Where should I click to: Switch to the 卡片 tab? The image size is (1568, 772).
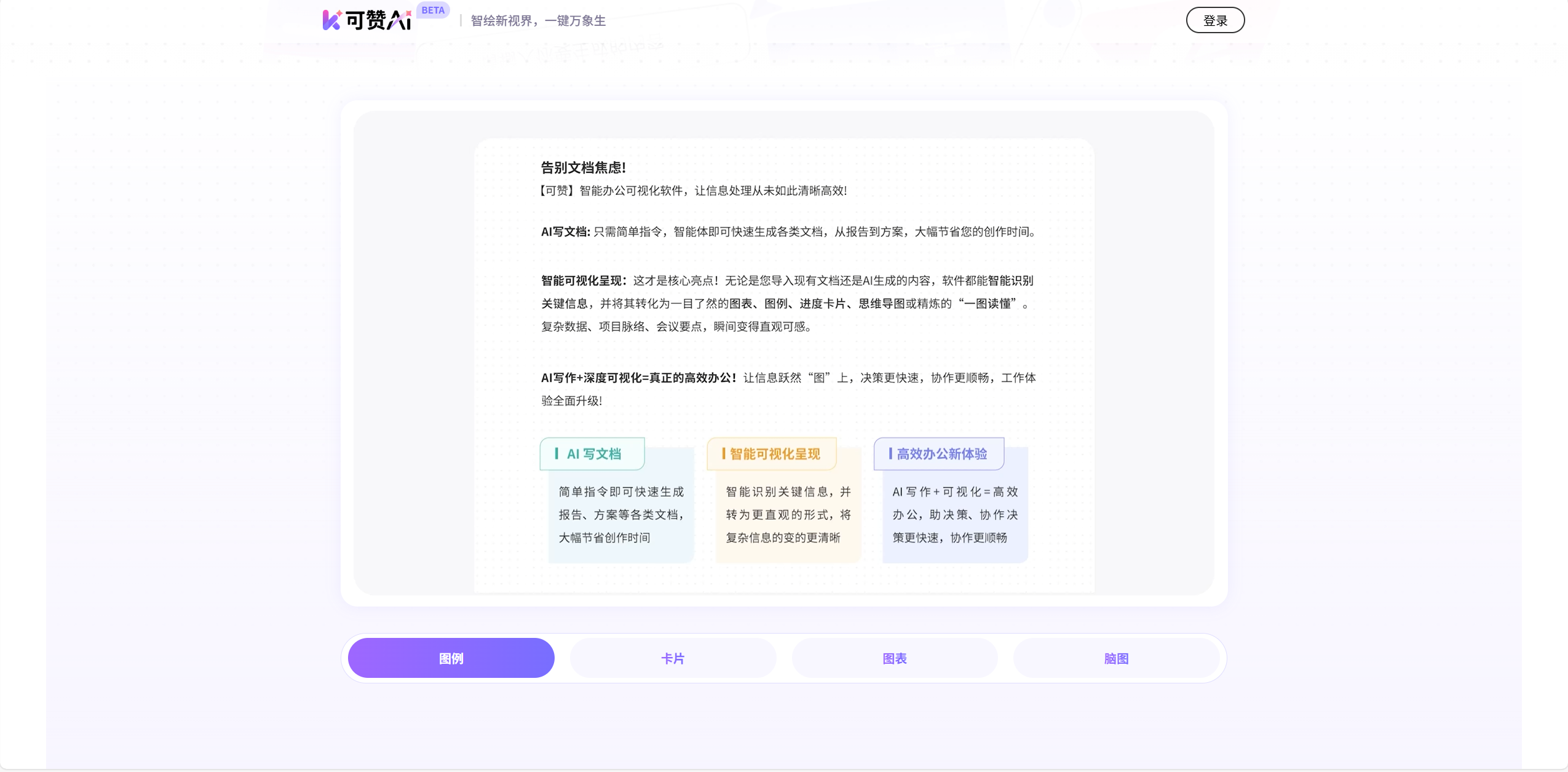point(673,658)
